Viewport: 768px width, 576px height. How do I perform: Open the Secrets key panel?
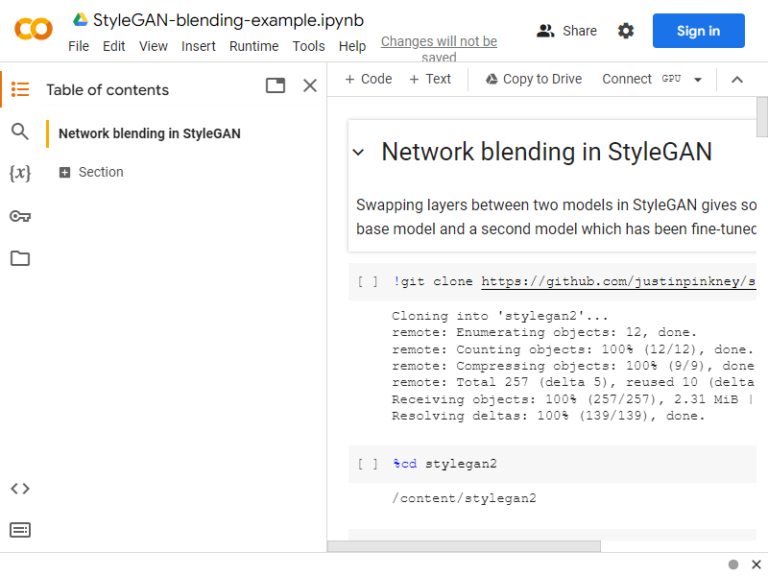pos(20,216)
